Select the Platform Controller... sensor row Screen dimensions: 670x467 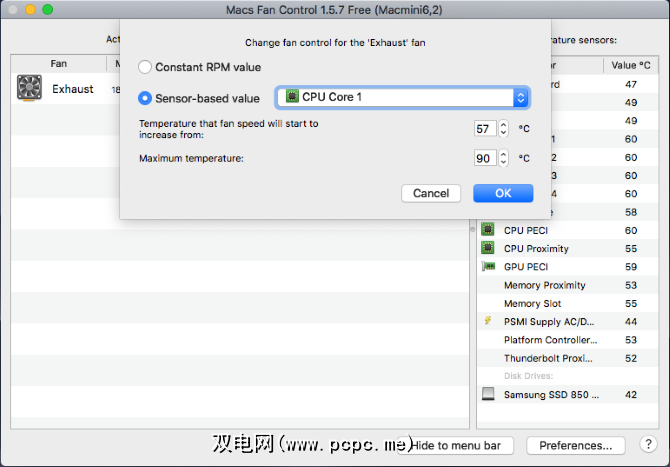pyautogui.click(x=567, y=340)
